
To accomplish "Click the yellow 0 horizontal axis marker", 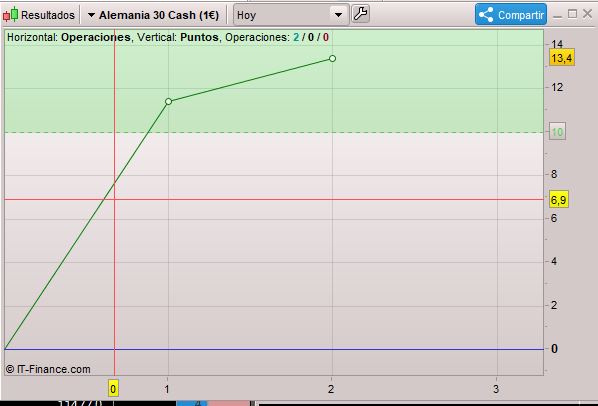I will tap(113, 389).
